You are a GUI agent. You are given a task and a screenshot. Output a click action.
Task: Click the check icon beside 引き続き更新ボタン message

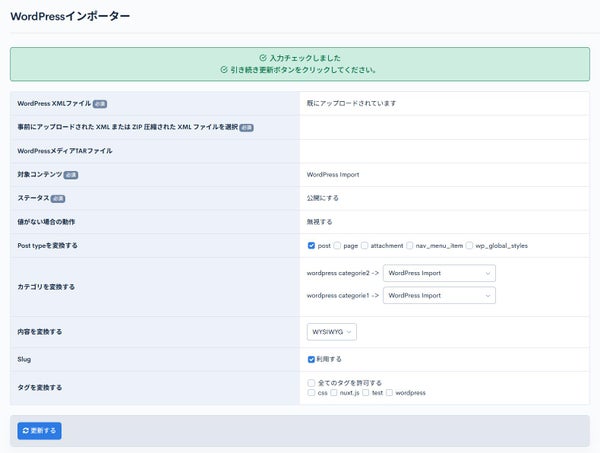224,70
